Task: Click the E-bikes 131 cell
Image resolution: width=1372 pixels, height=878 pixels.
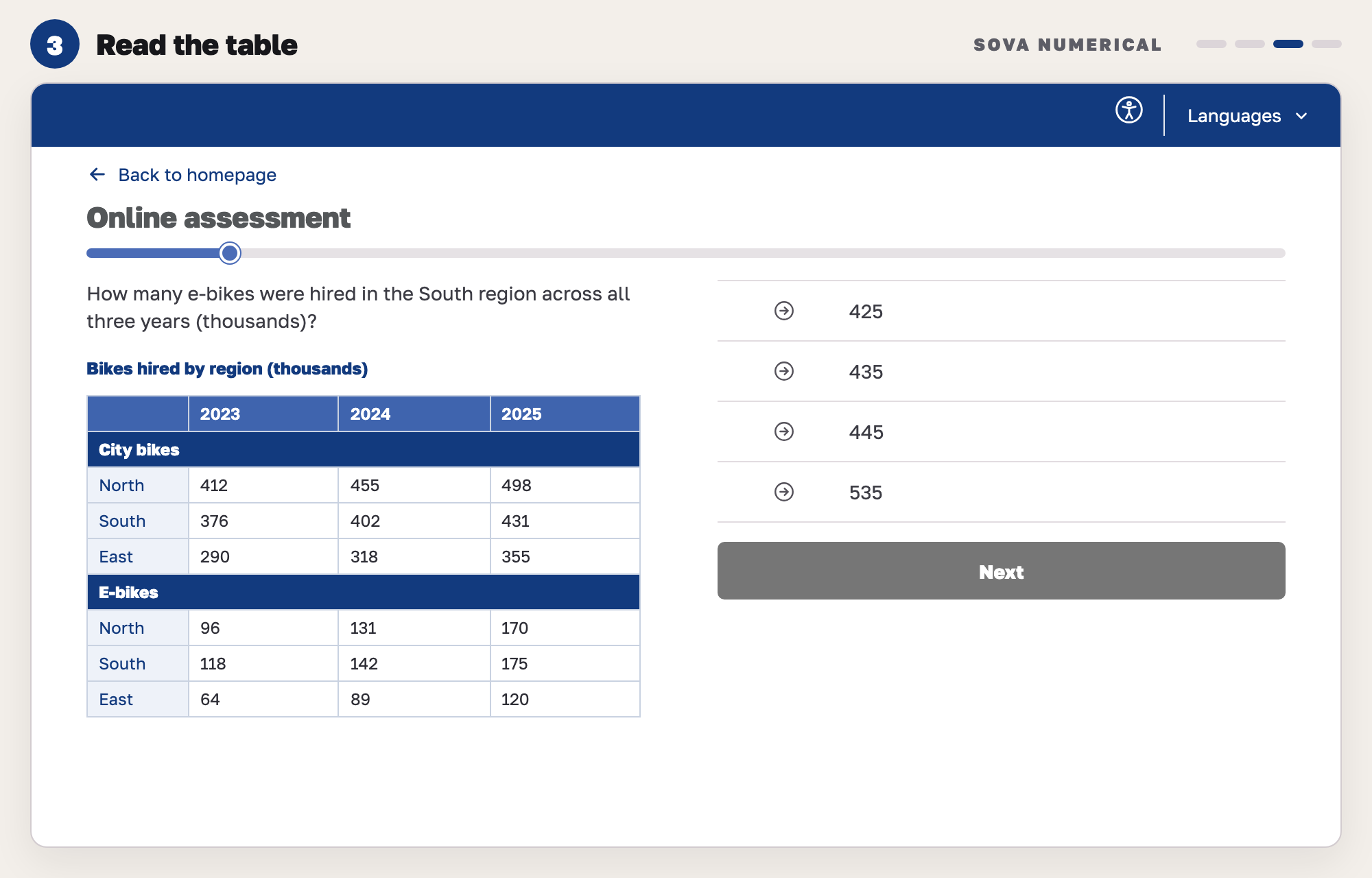Action: (x=414, y=628)
